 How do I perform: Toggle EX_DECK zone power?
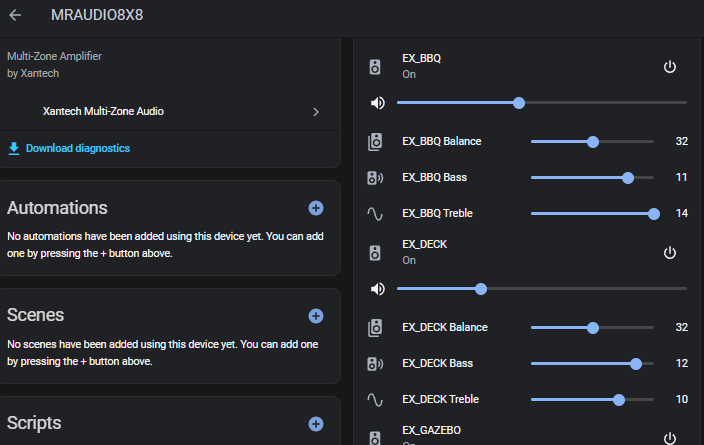[670, 252]
